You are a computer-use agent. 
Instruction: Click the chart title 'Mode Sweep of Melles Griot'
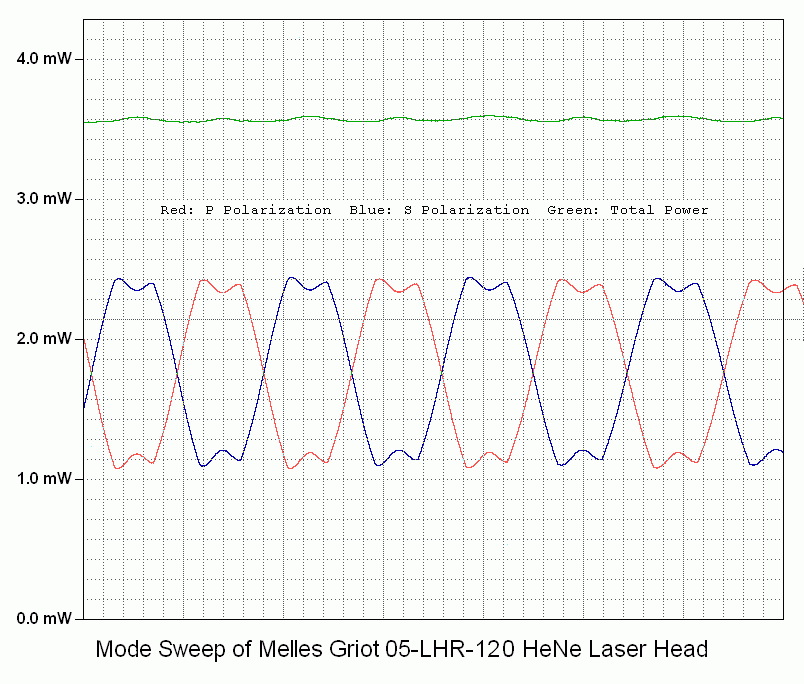[x=238, y=650]
